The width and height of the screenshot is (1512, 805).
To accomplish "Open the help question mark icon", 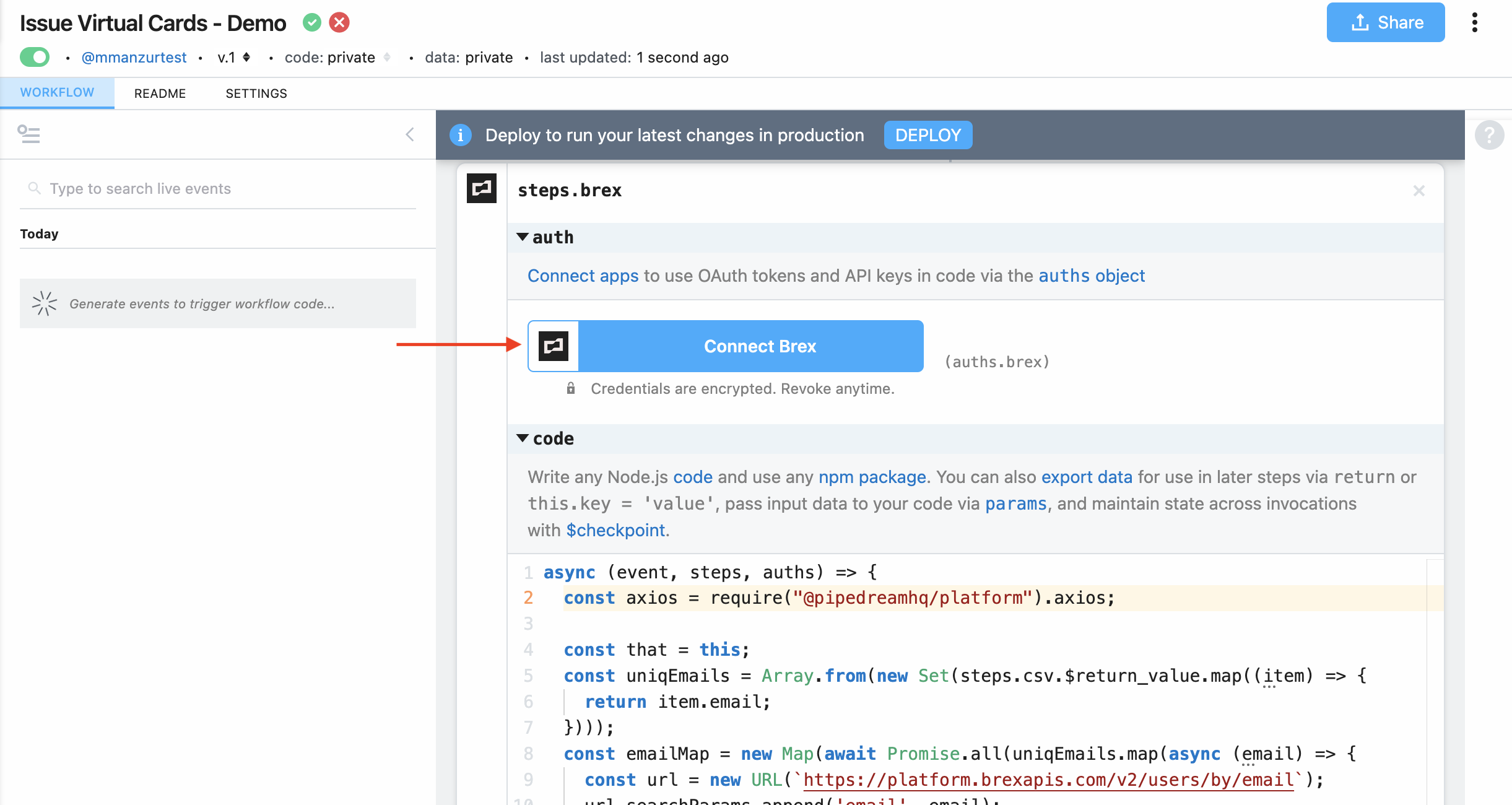I will click(x=1489, y=134).
